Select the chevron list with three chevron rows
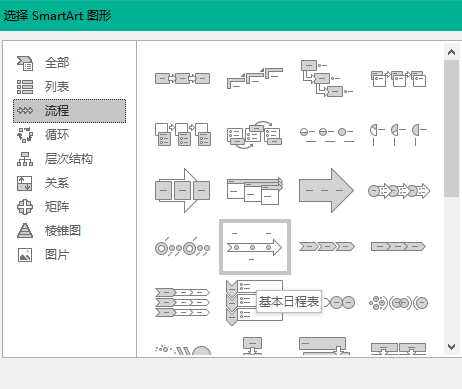The height and width of the screenshot is (389, 462). [183, 302]
